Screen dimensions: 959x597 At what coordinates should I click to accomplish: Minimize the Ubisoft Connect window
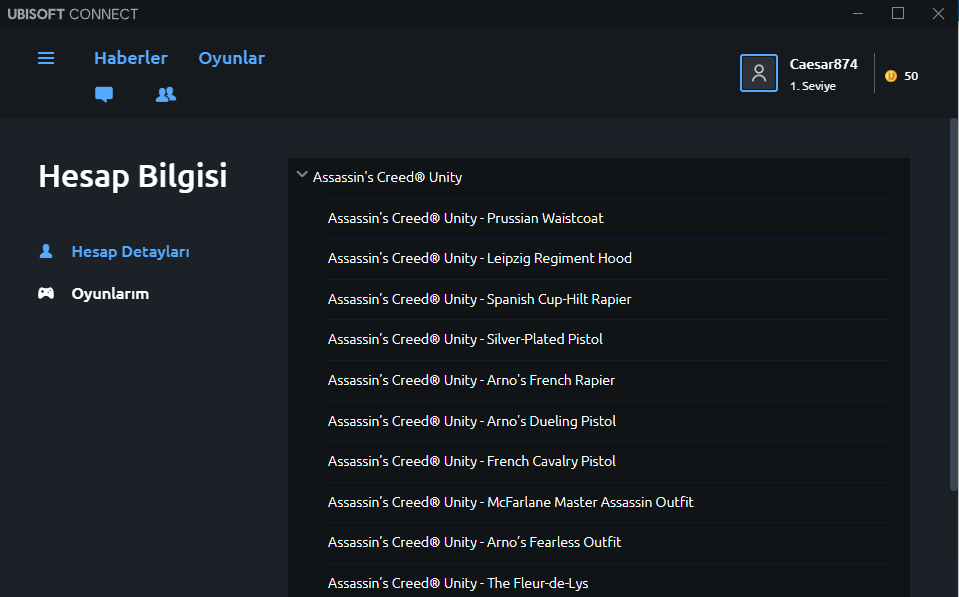click(858, 13)
